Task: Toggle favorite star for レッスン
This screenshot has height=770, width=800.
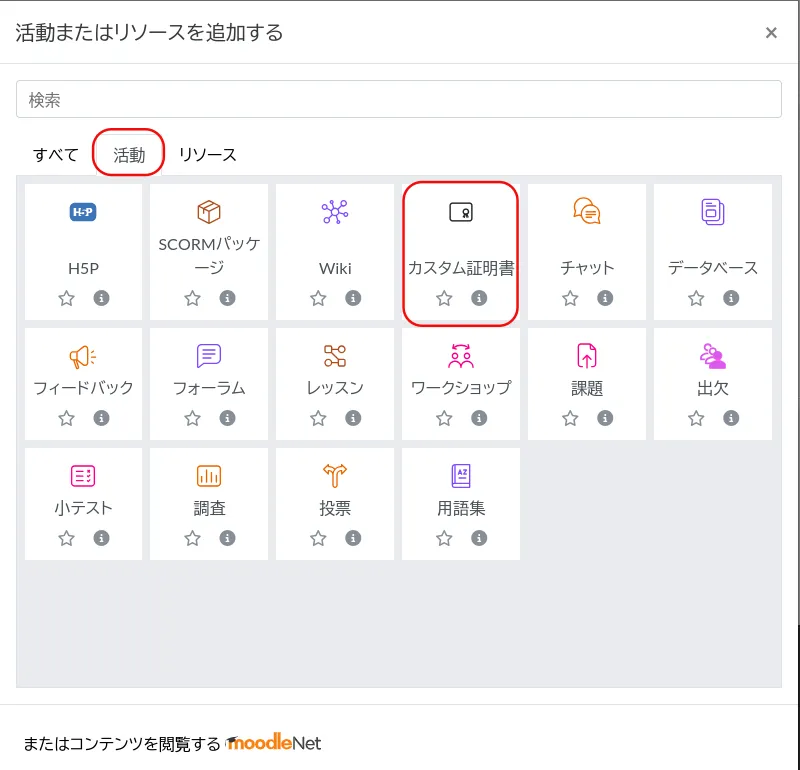Action: (x=319, y=418)
